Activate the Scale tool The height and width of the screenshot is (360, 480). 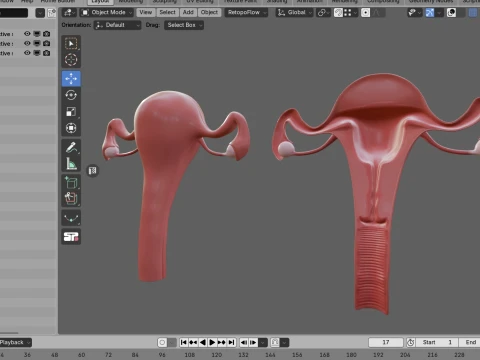point(71,112)
